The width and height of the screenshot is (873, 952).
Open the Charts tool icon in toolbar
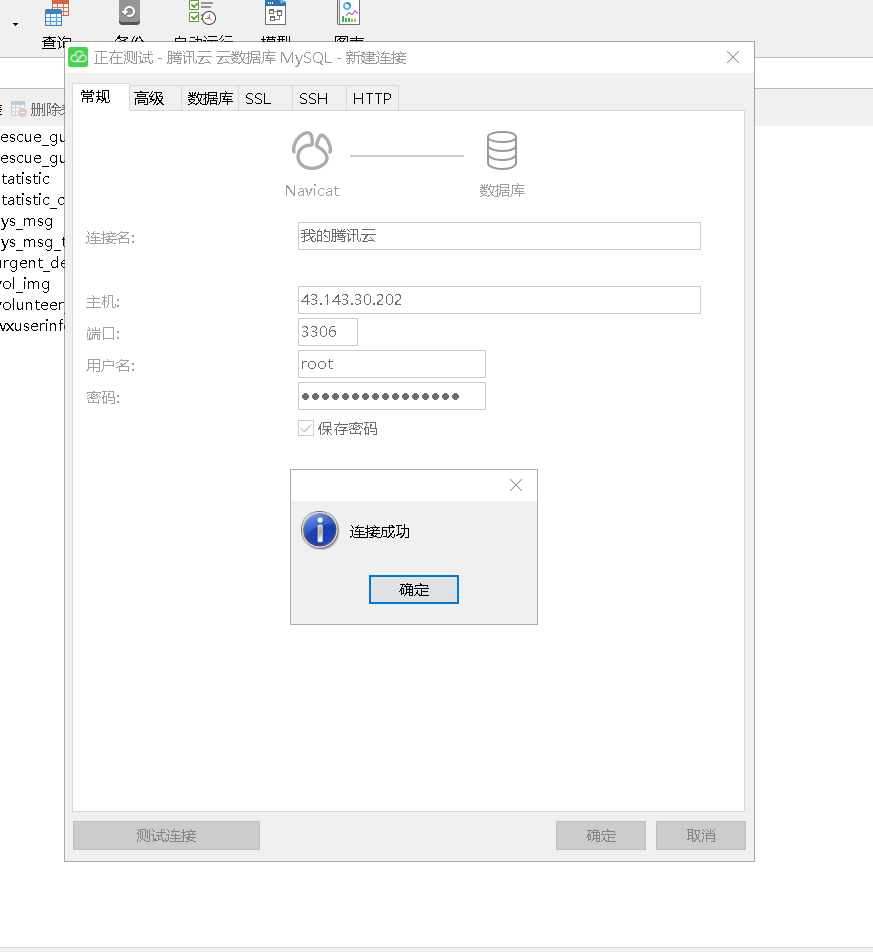tap(349, 13)
